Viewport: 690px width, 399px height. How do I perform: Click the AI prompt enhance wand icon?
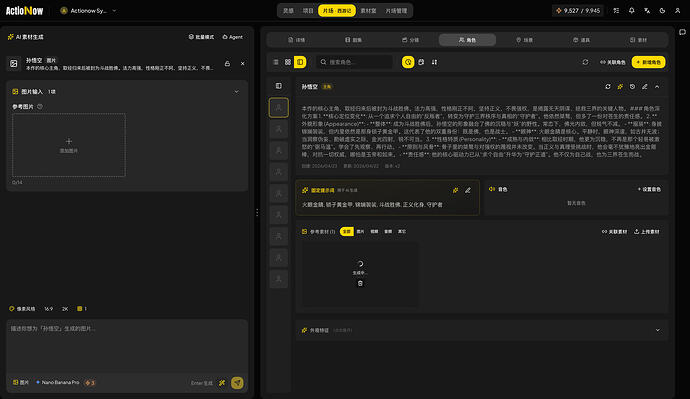(222, 383)
